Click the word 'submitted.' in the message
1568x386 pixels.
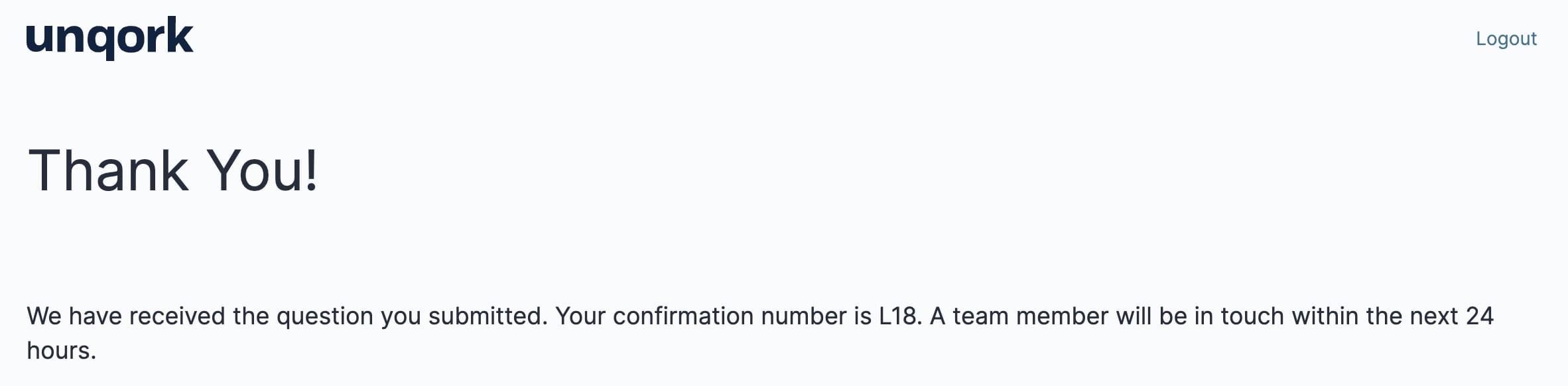tap(488, 316)
